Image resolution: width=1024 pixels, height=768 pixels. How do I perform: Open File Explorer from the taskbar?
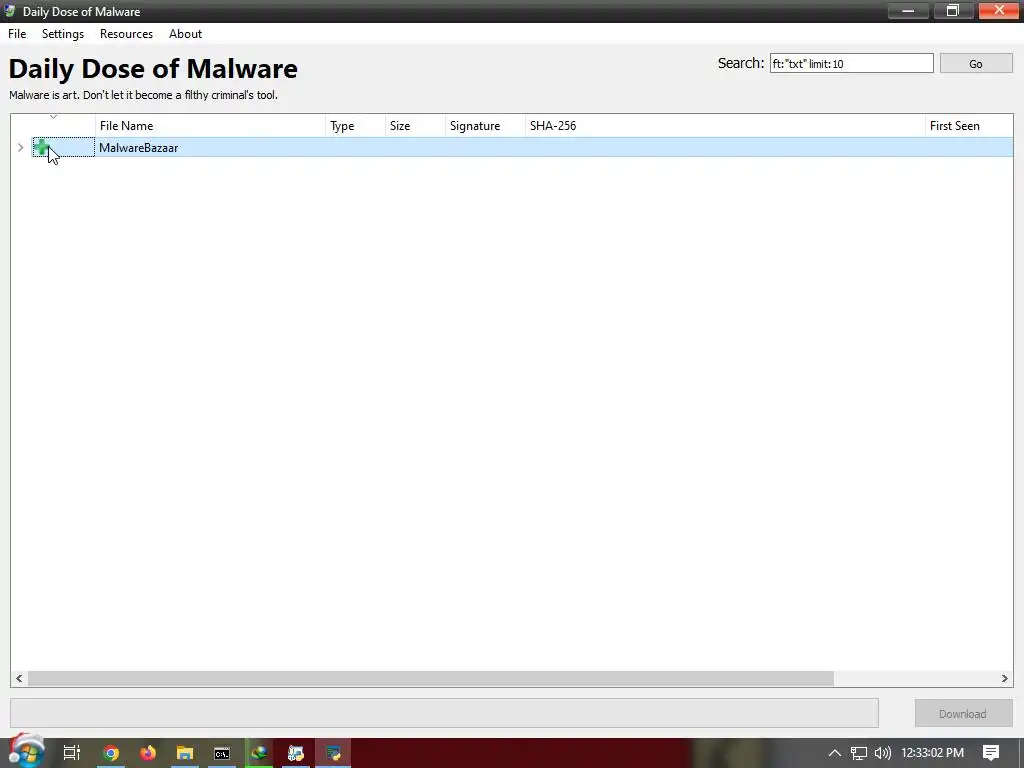(x=185, y=753)
